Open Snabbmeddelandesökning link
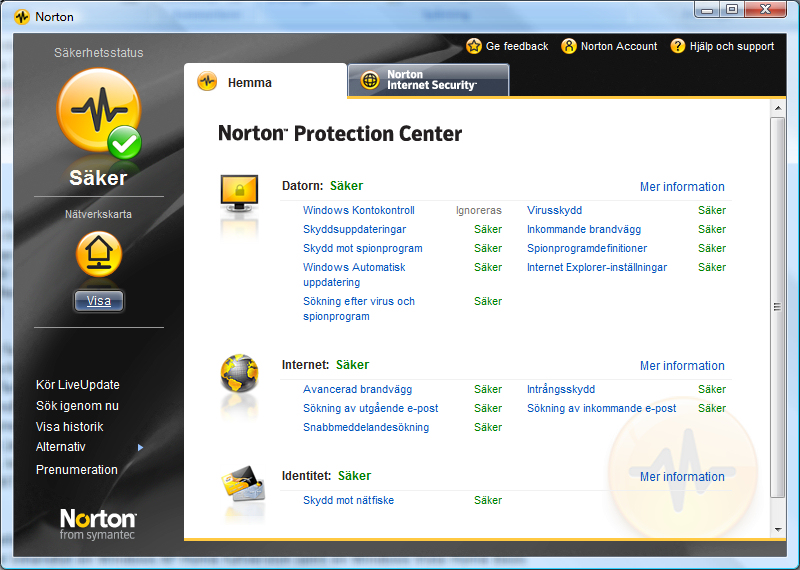800x570 pixels. [366, 427]
